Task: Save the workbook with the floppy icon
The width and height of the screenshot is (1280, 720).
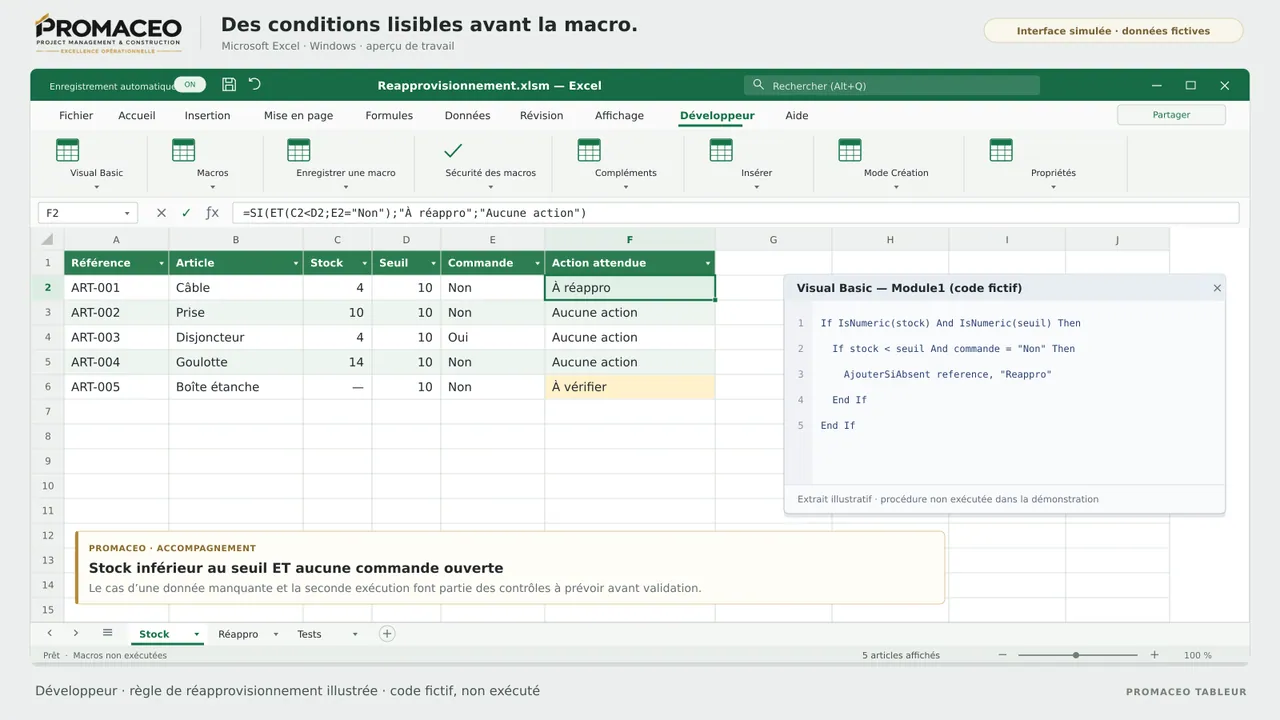Action: click(x=229, y=85)
